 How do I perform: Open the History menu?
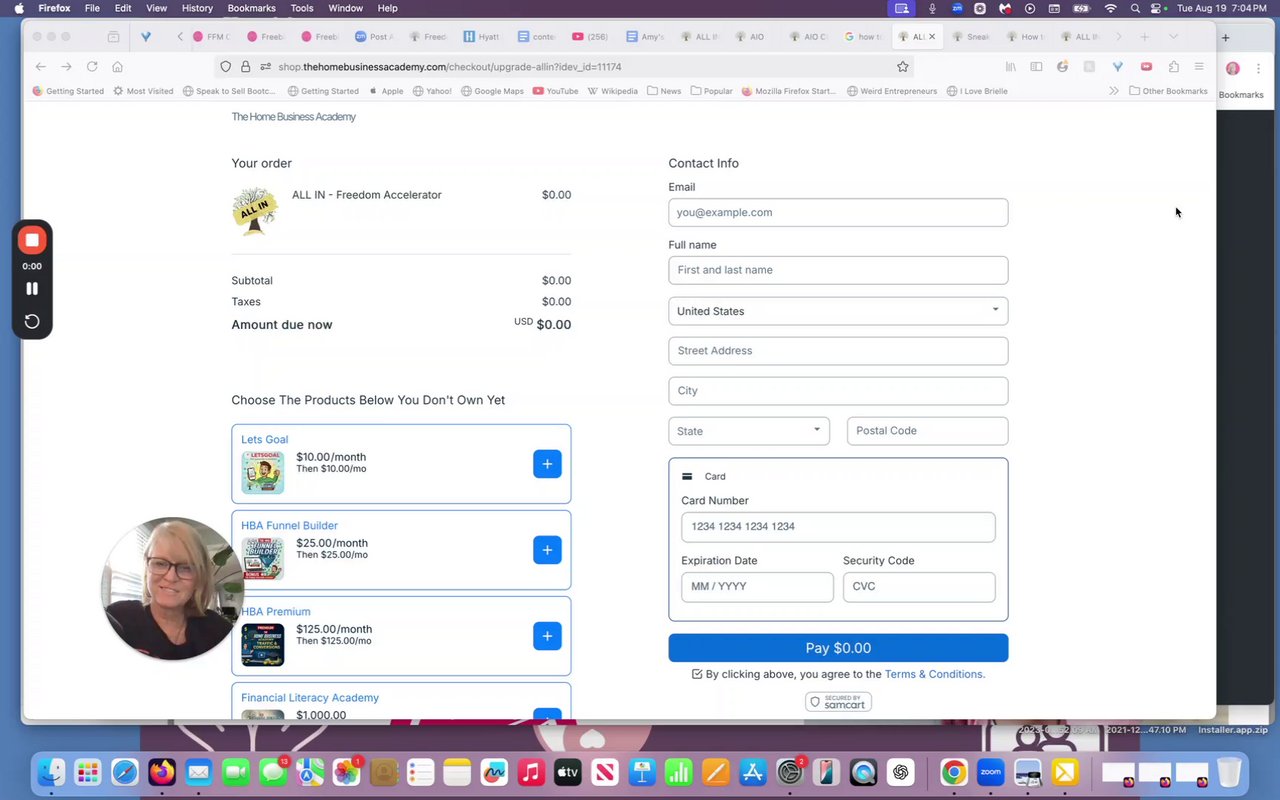click(x=197, y=8)
